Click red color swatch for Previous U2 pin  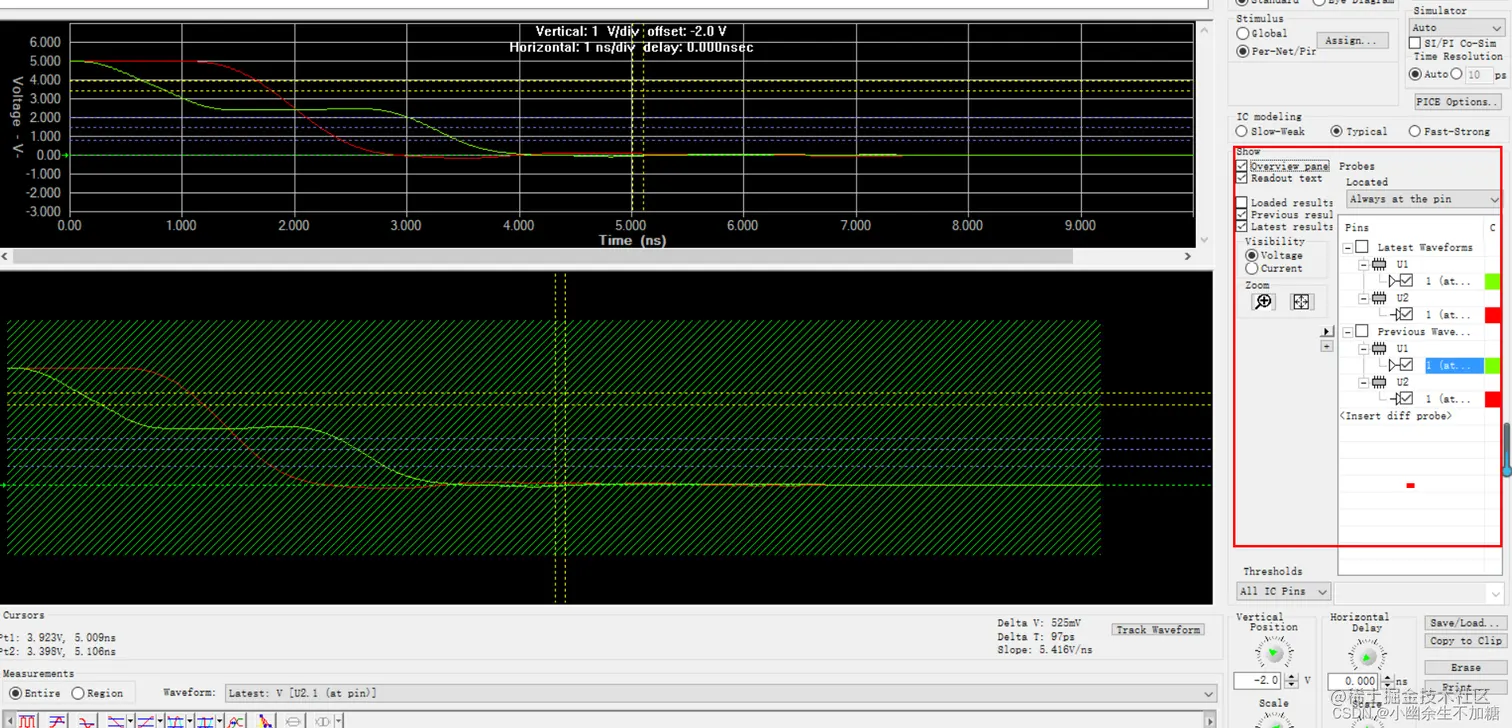(1493, 399)
